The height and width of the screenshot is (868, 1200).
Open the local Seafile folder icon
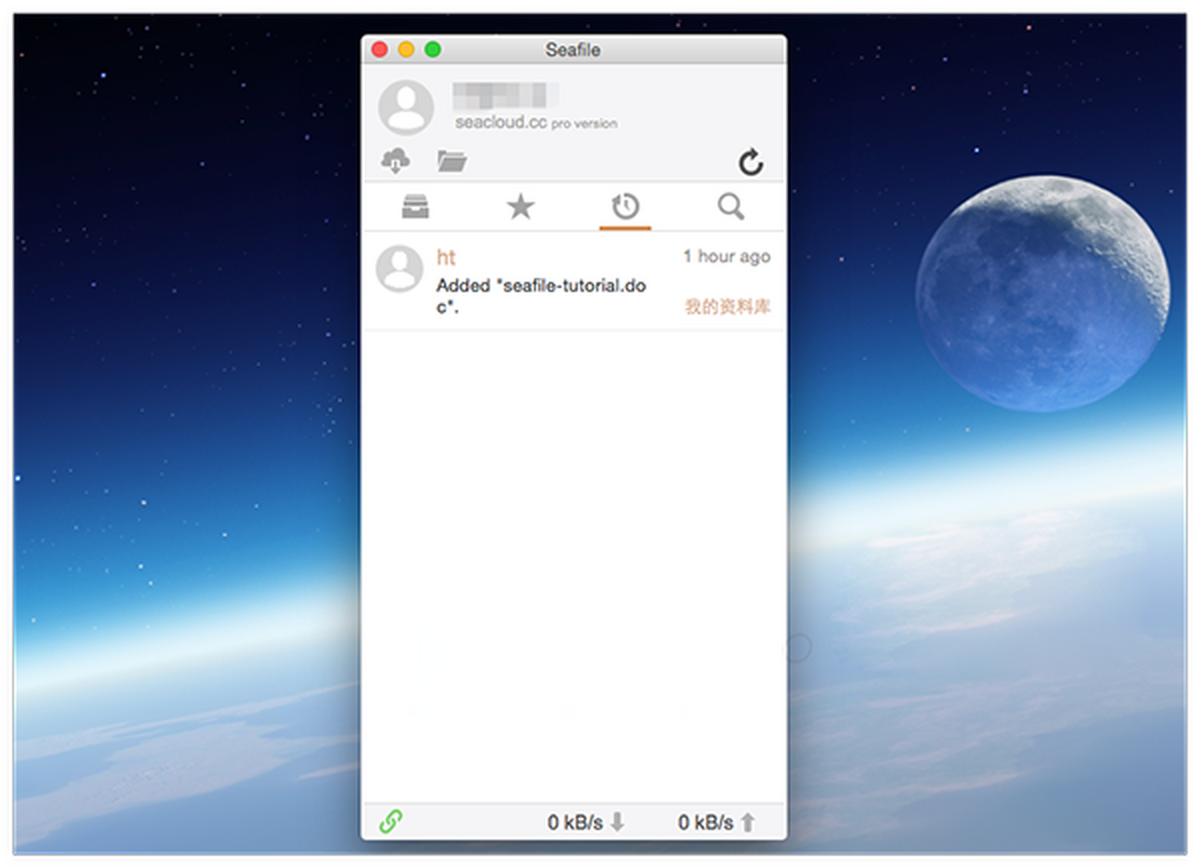(x=452, y=161)
